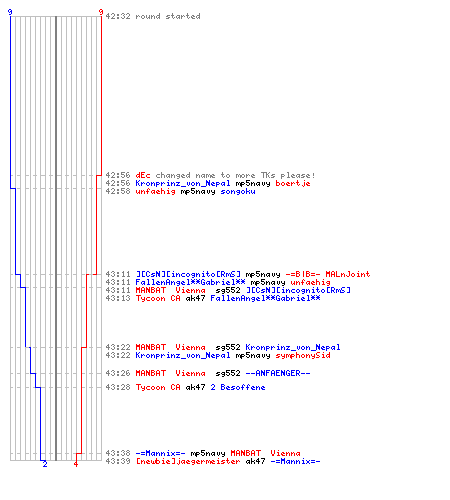Select songoku in the 42:58 entry
The image size is (450, 500).
[238, 191]
